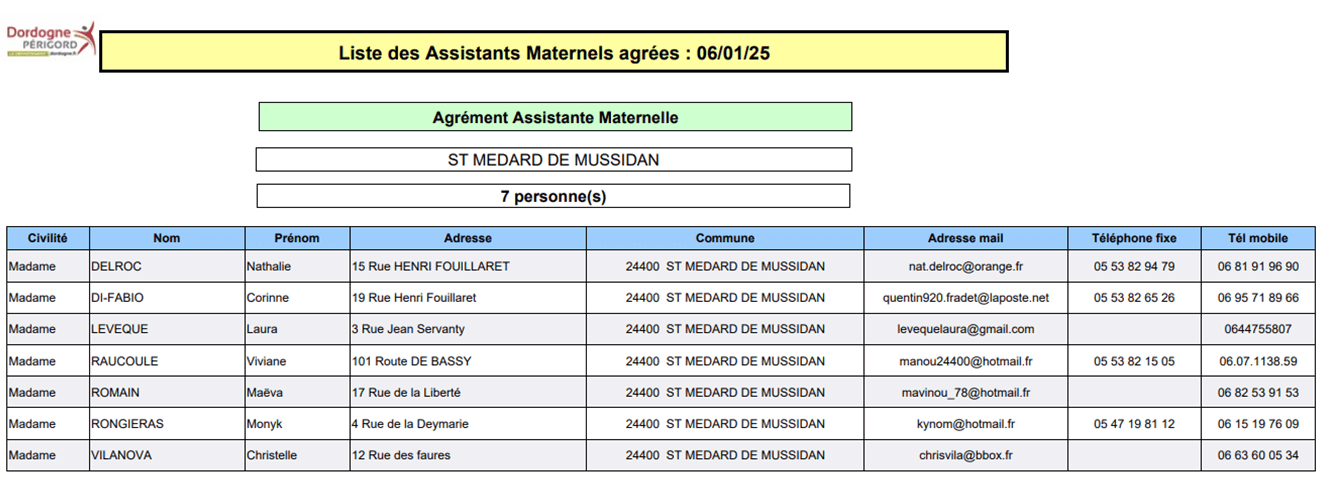1332x489 pixels.
Task: Click mobile number 06 15 19 76 09
Action: tap(1258, 424)
